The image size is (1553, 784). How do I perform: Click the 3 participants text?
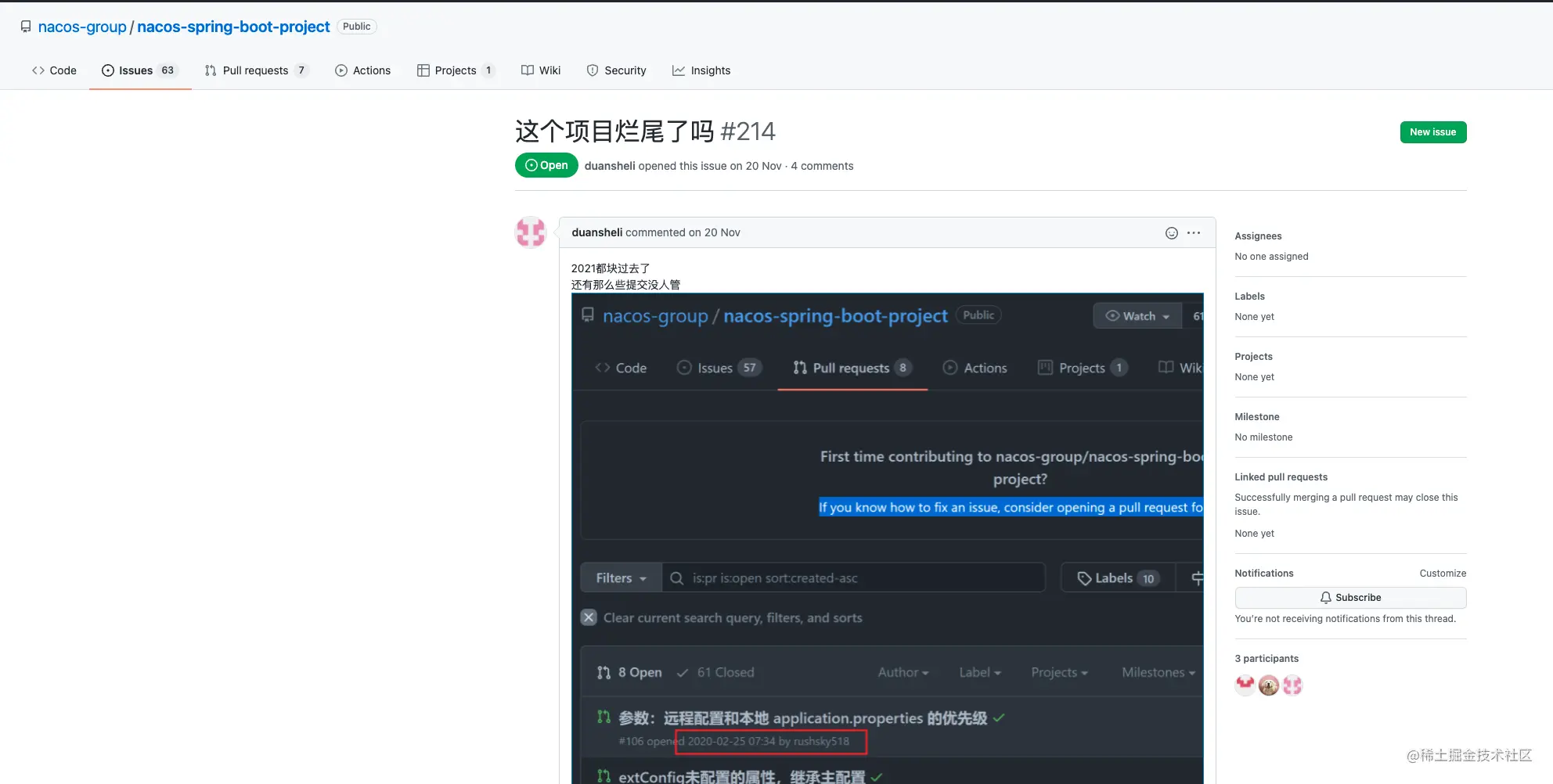(1267, 659)
